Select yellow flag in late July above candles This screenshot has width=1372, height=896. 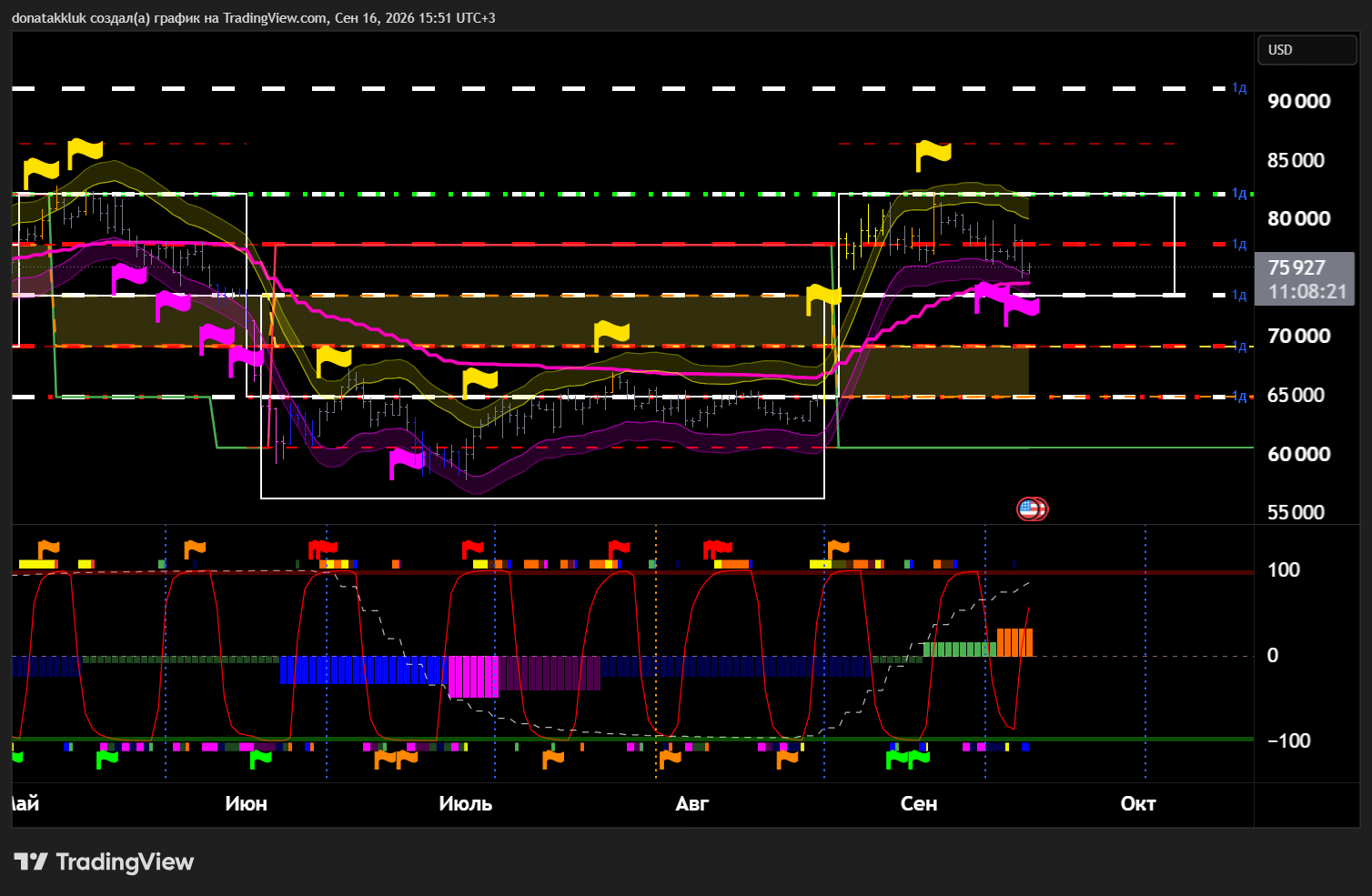pos(611,336)
